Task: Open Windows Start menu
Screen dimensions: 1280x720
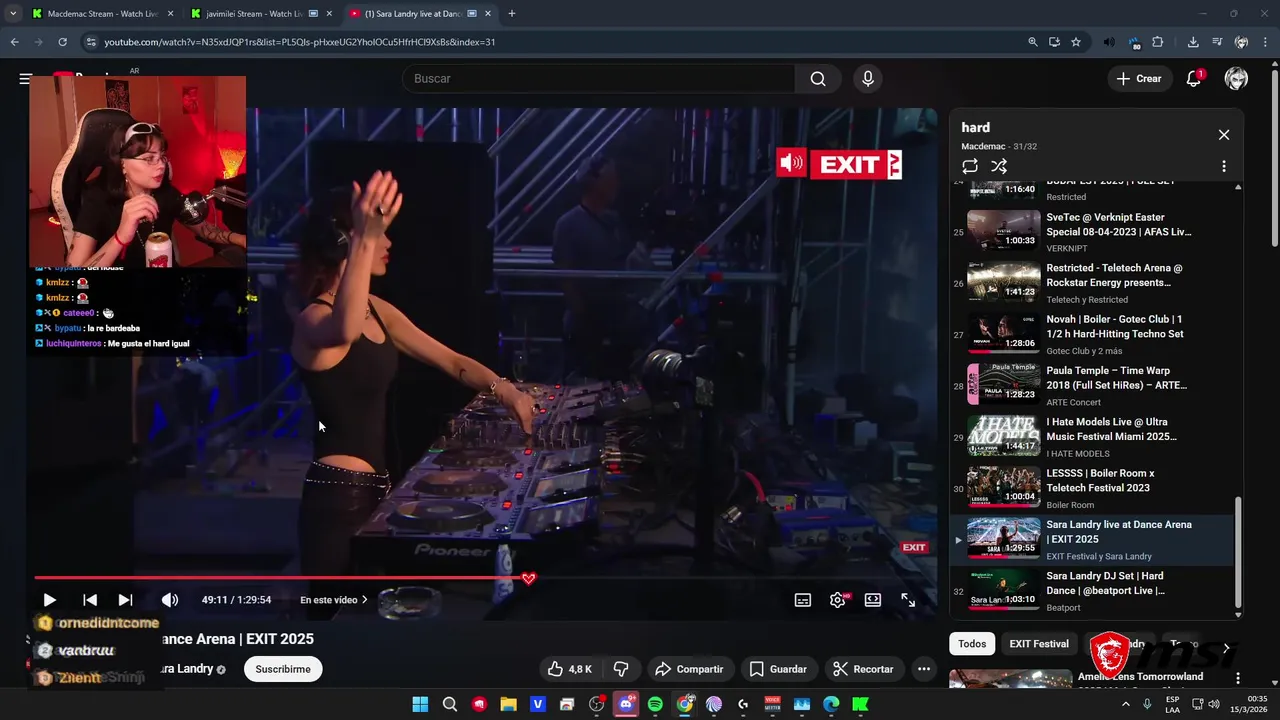Action: point(420,704)
